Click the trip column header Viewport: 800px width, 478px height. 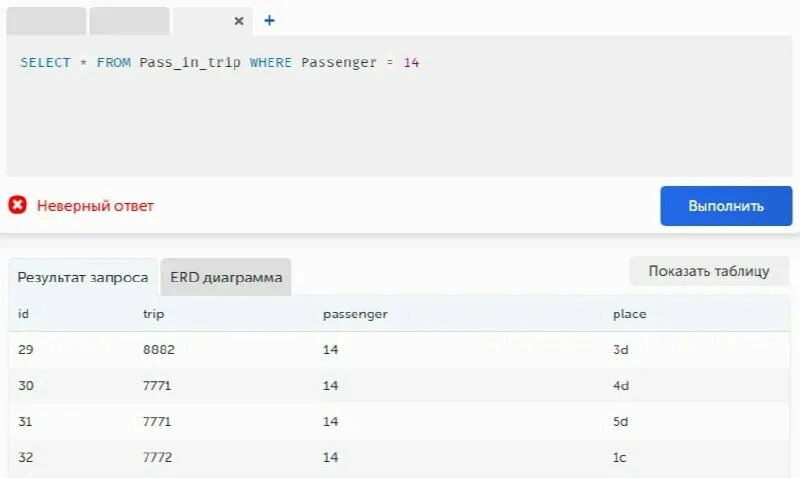(153, 314)
